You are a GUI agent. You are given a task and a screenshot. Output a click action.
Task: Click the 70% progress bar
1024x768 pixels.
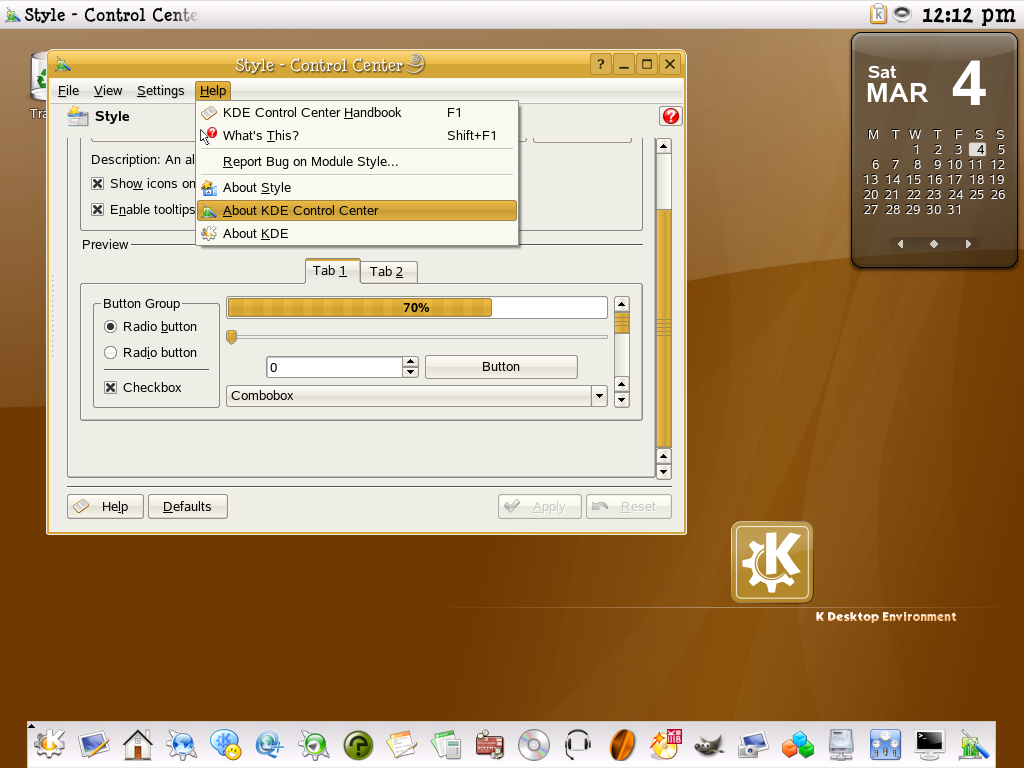(x=417, y=308)
